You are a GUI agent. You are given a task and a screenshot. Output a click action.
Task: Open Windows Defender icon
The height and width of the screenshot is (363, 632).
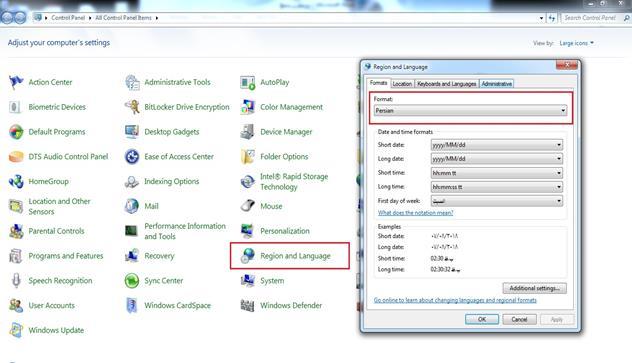tap(248, 305)
